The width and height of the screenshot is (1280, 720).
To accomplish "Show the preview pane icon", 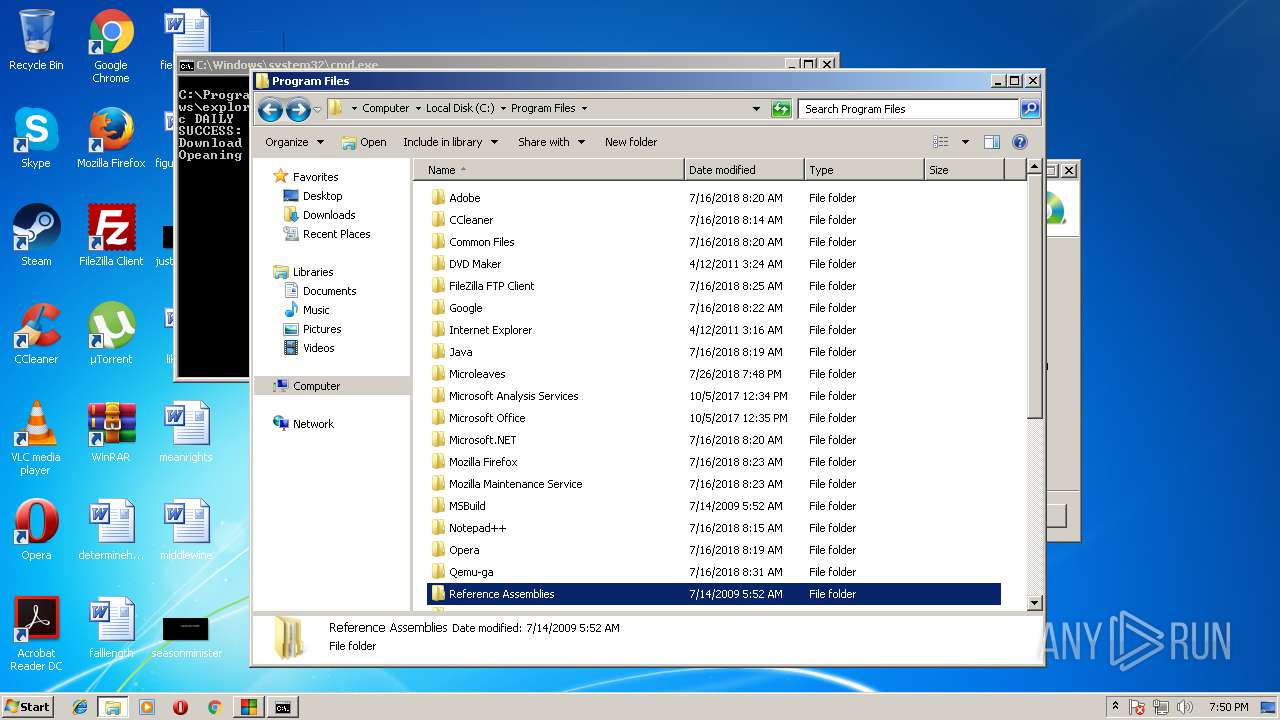I will coord(991,142).
